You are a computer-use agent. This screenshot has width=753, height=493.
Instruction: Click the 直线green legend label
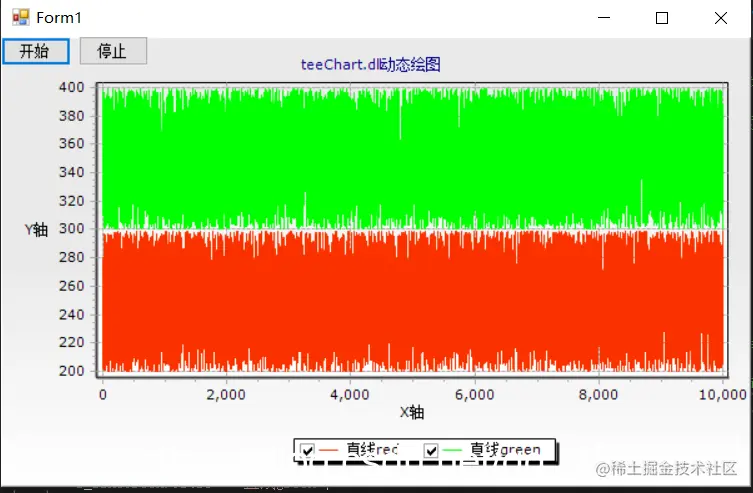(x=505, y=449)
